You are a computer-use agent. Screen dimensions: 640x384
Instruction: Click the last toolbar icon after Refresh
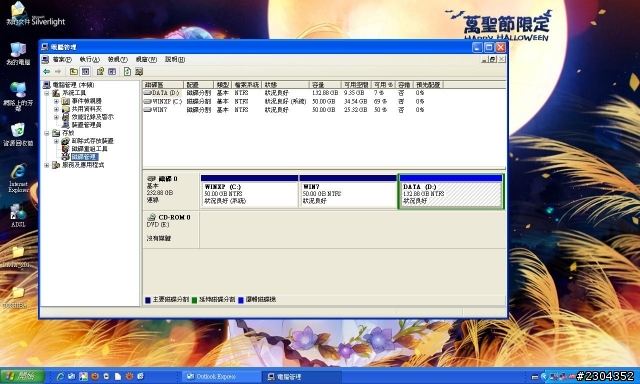pos(139,72)
